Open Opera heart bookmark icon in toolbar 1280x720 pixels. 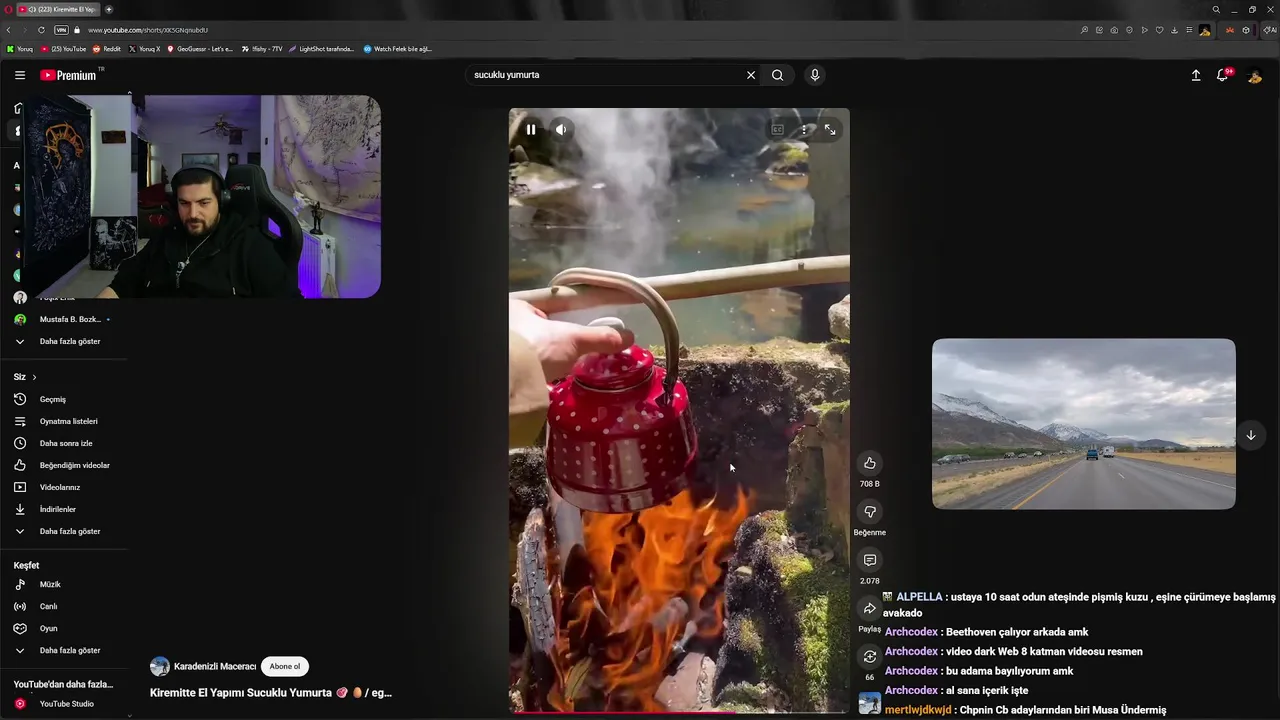click(1159, 30)
